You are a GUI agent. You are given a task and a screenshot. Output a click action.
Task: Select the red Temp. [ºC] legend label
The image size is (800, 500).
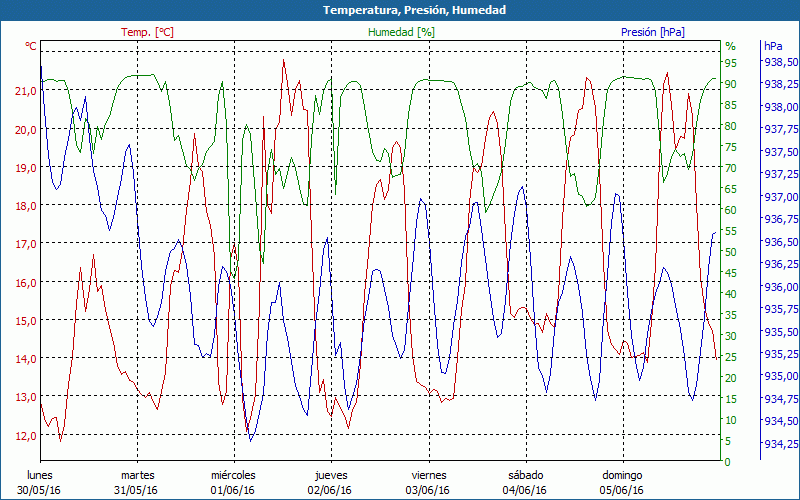click(147, 32)
